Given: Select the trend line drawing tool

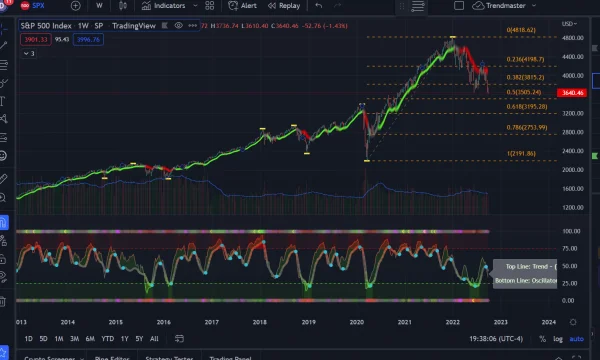Looking at the screenshot, I should [x=3, y=45].
